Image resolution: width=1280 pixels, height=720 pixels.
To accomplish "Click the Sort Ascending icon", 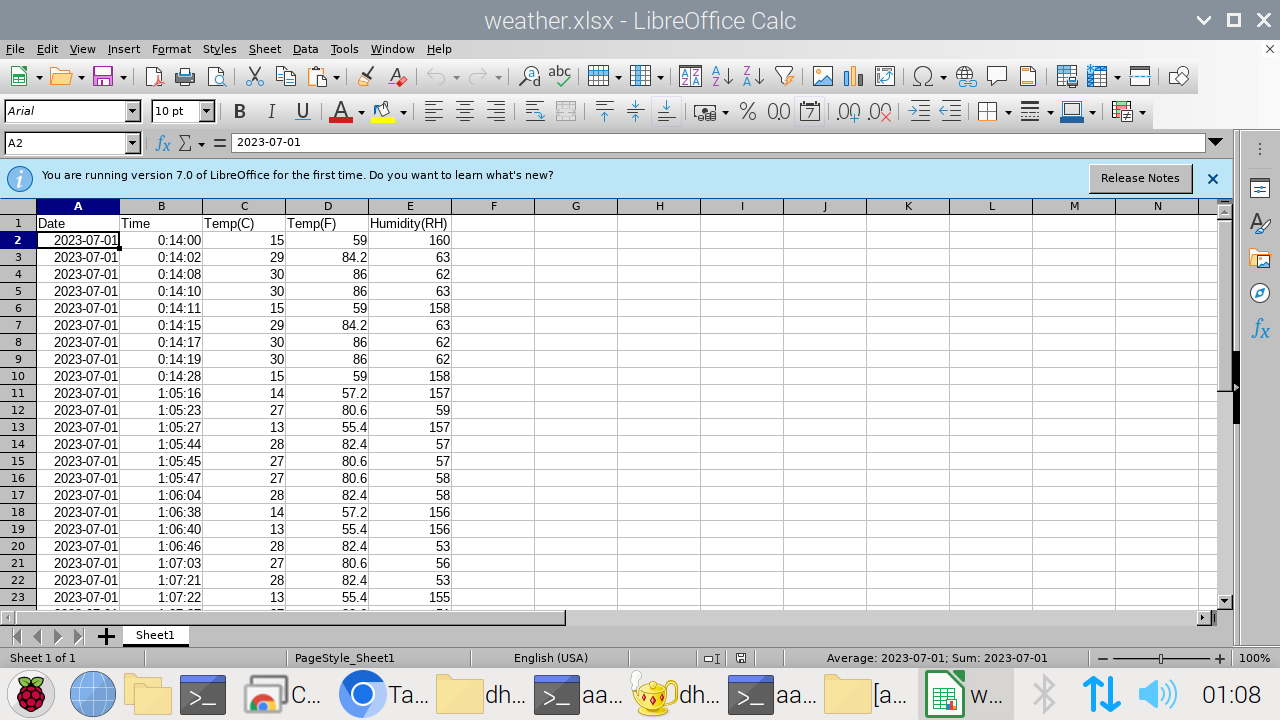I will point(722,77).
